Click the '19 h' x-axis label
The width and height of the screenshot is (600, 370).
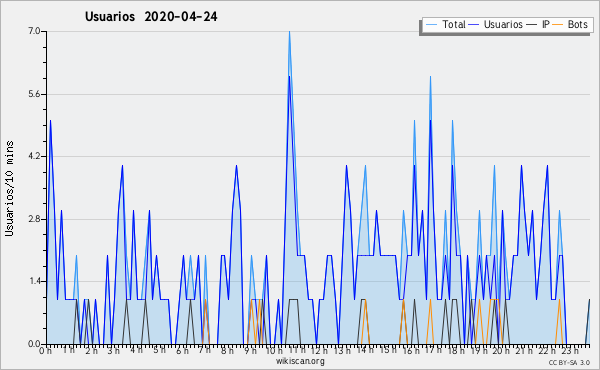(x=478, y=351)
